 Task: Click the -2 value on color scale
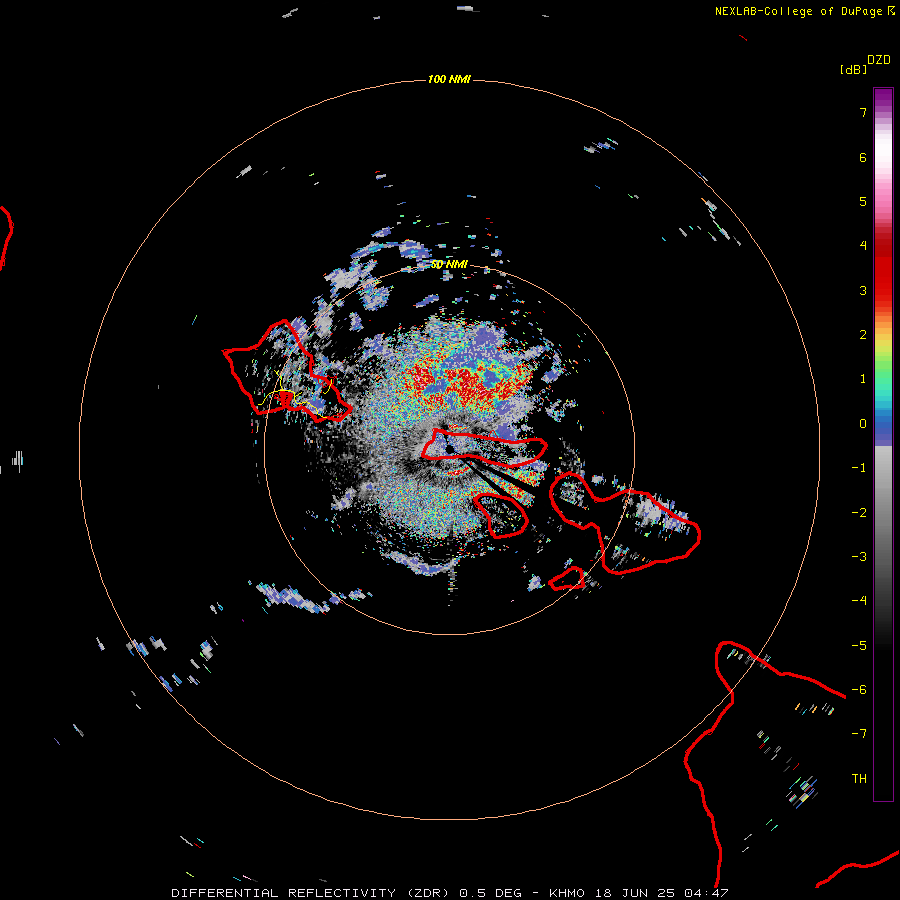(859, 513)
